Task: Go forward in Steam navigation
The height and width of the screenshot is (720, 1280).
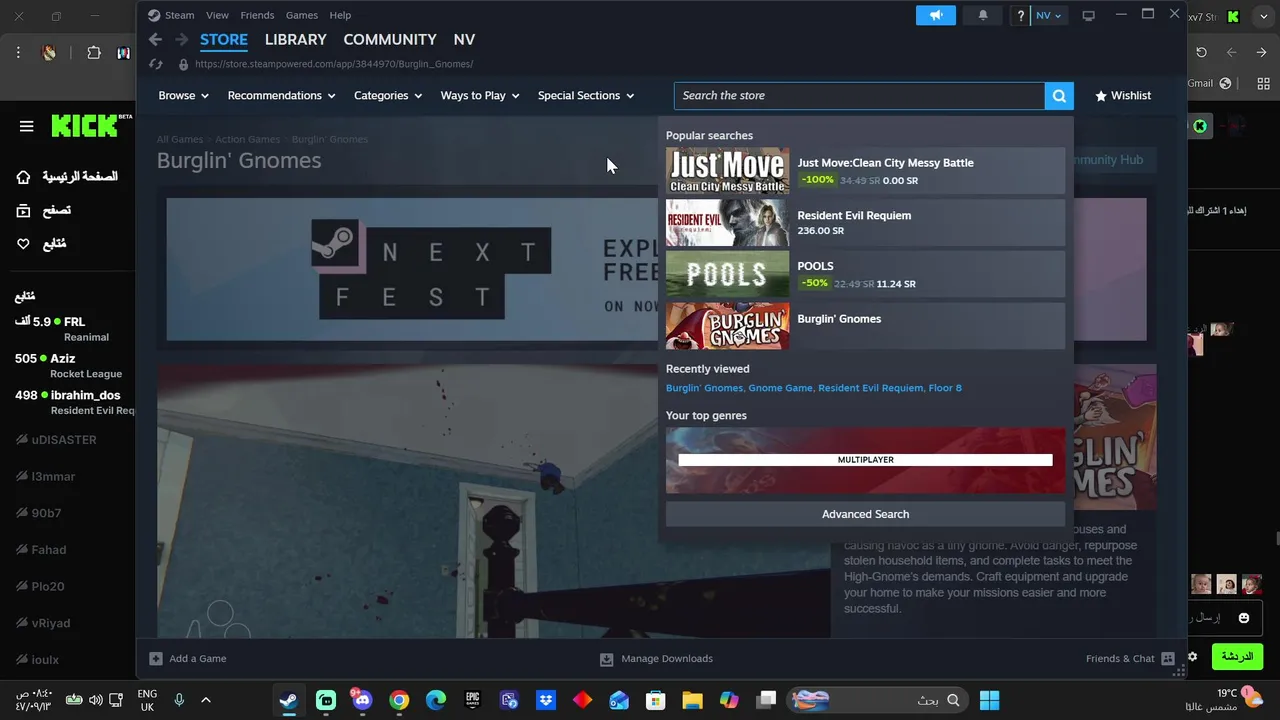Action: point(181,39)
